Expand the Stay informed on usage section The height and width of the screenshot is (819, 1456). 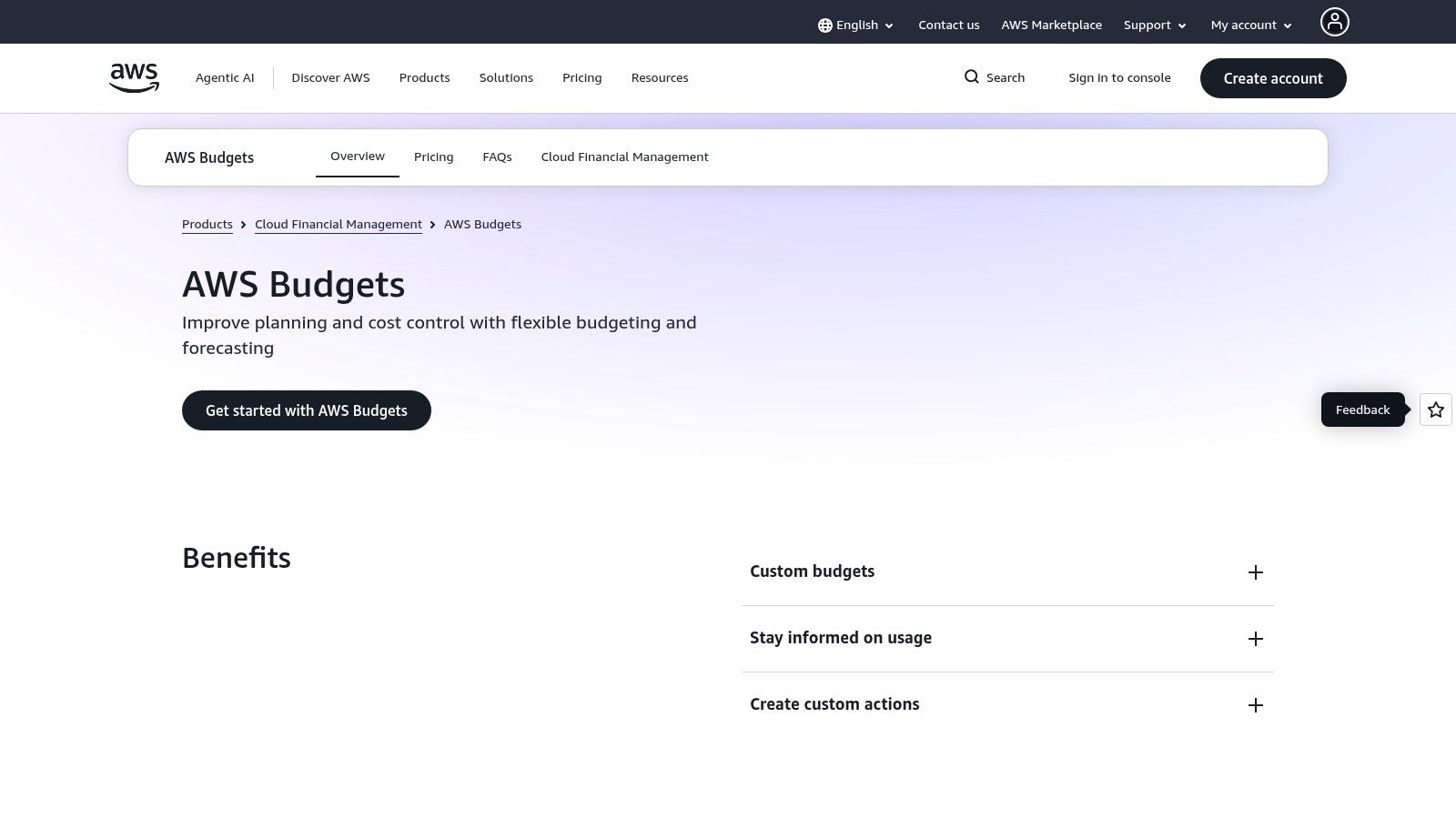point(1256,638)
